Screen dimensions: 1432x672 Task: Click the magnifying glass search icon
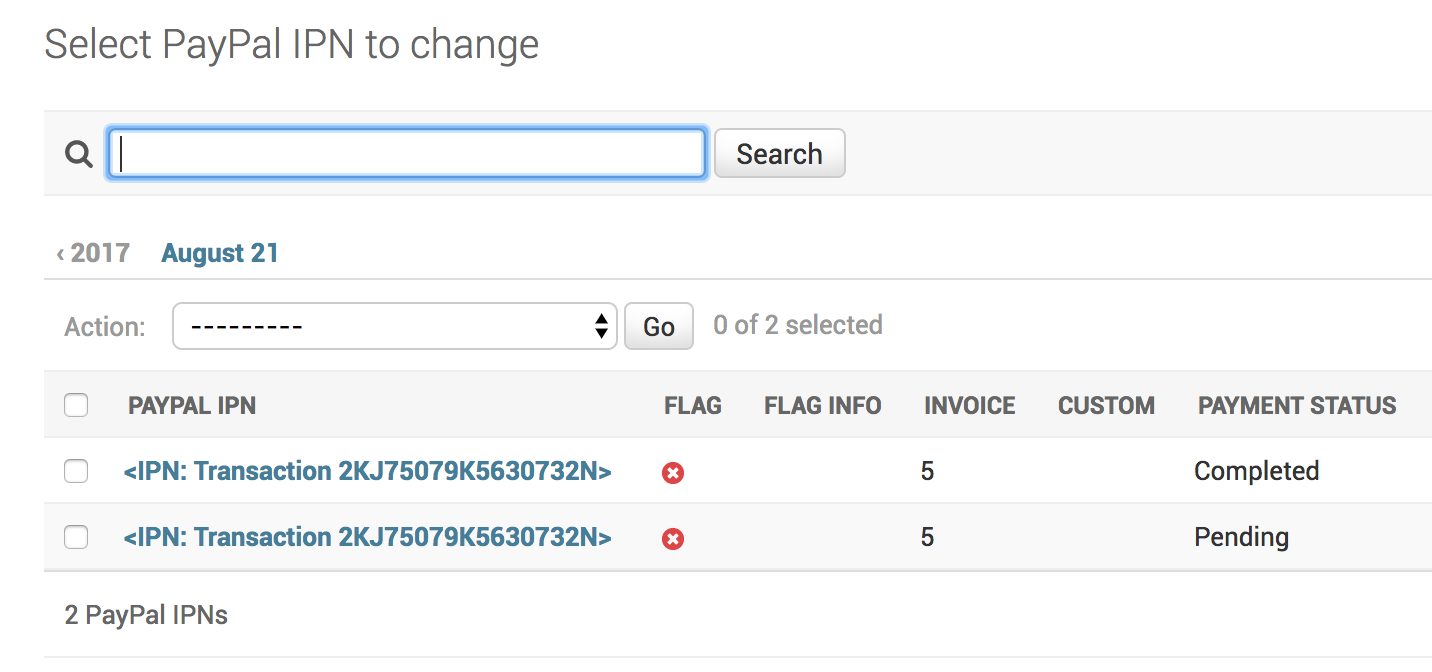(78, 154)
